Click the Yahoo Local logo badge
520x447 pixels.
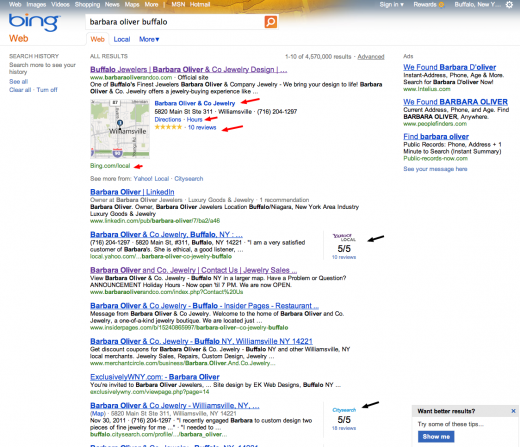pyautogui.click(x=344, y=237)
